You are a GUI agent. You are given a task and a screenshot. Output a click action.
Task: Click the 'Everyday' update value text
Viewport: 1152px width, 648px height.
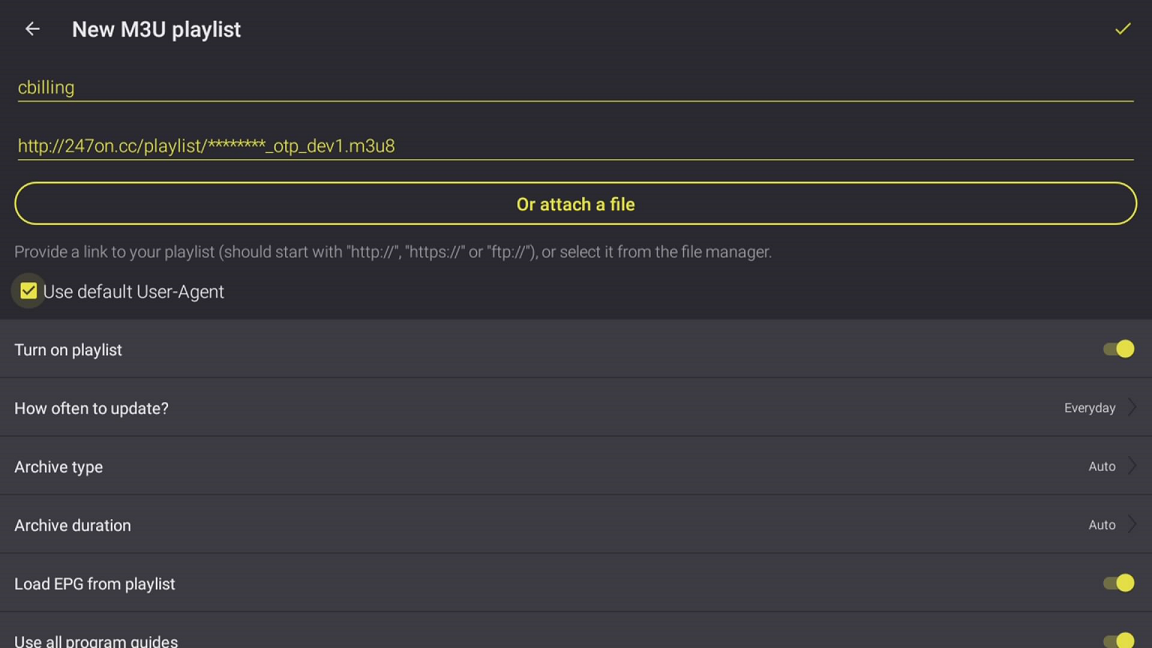coord(1089,408)
